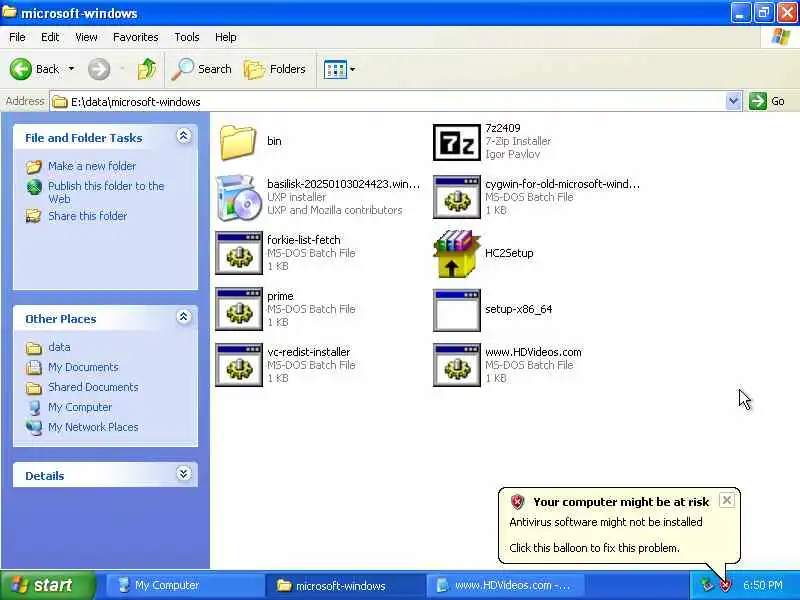This screenshot has height=600, width=800.
Task: Click the Publish folder globe icon
Action: (34, 187)
